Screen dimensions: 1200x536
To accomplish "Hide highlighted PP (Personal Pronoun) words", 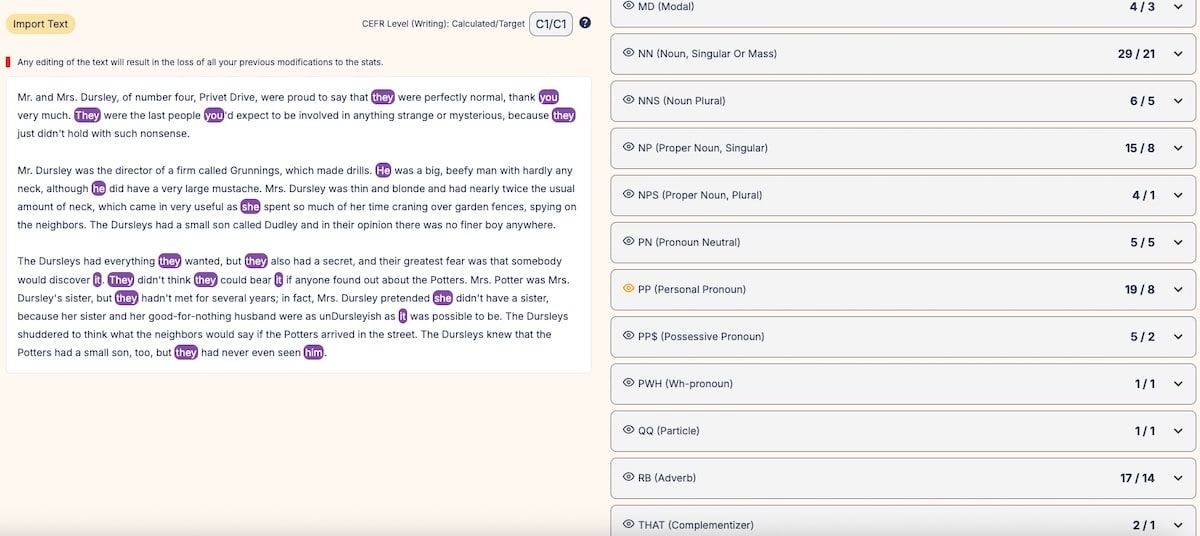I will point(628,289).
